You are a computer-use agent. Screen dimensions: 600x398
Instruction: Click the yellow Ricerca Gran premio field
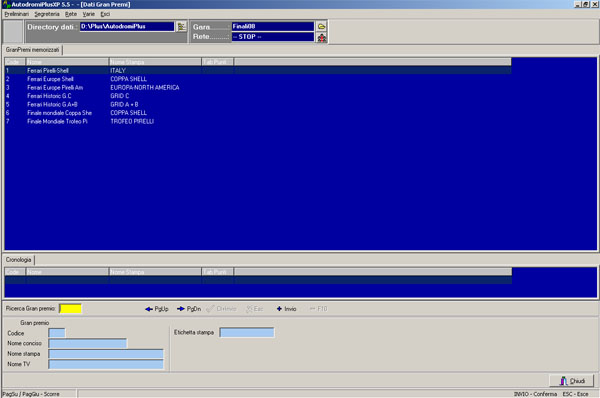click(70, 309)
